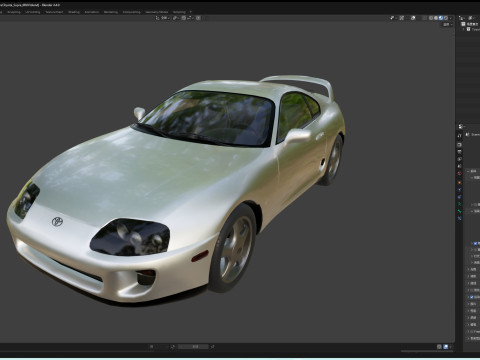Open the Scene properties tab
The image size is (480, 360).
coord(459,166)
